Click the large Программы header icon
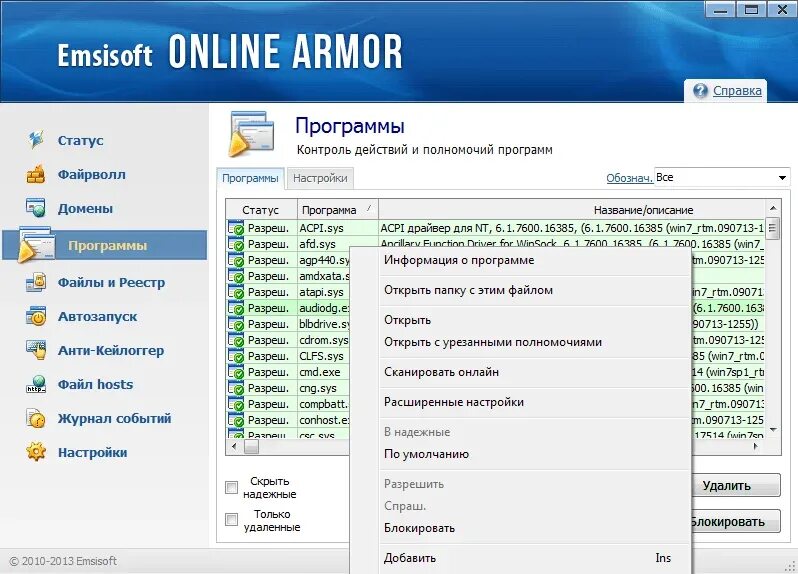798x574 pixels. [x=251, y=133]
